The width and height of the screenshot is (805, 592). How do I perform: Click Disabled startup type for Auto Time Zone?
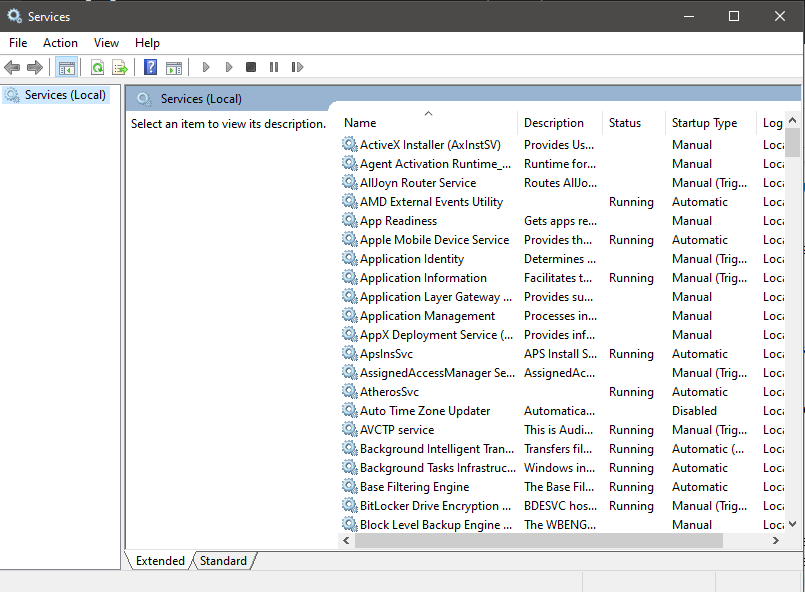click(x=694, y=411)
